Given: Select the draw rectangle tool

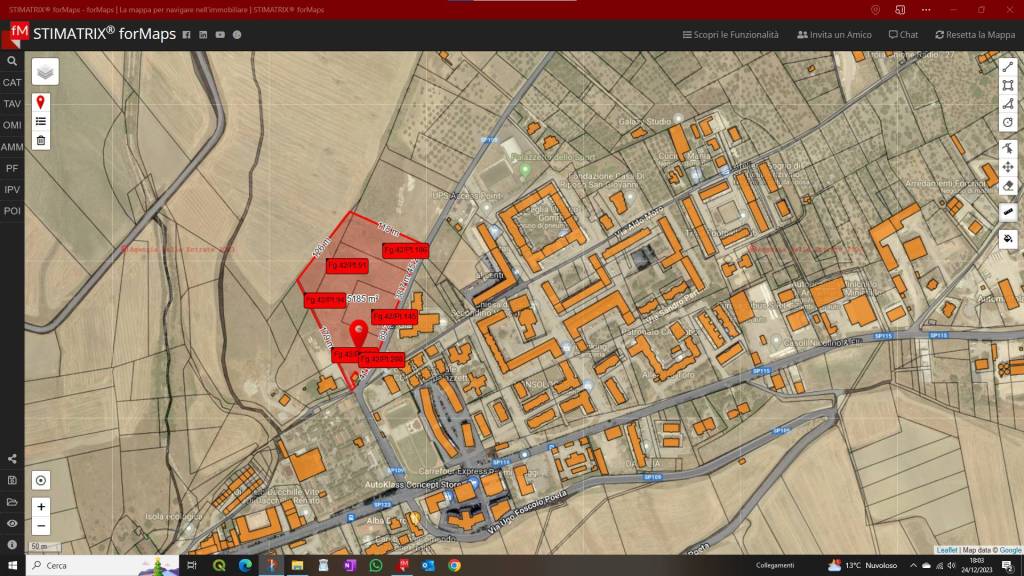Looking at the screenshot, I should coord(1008,86).
